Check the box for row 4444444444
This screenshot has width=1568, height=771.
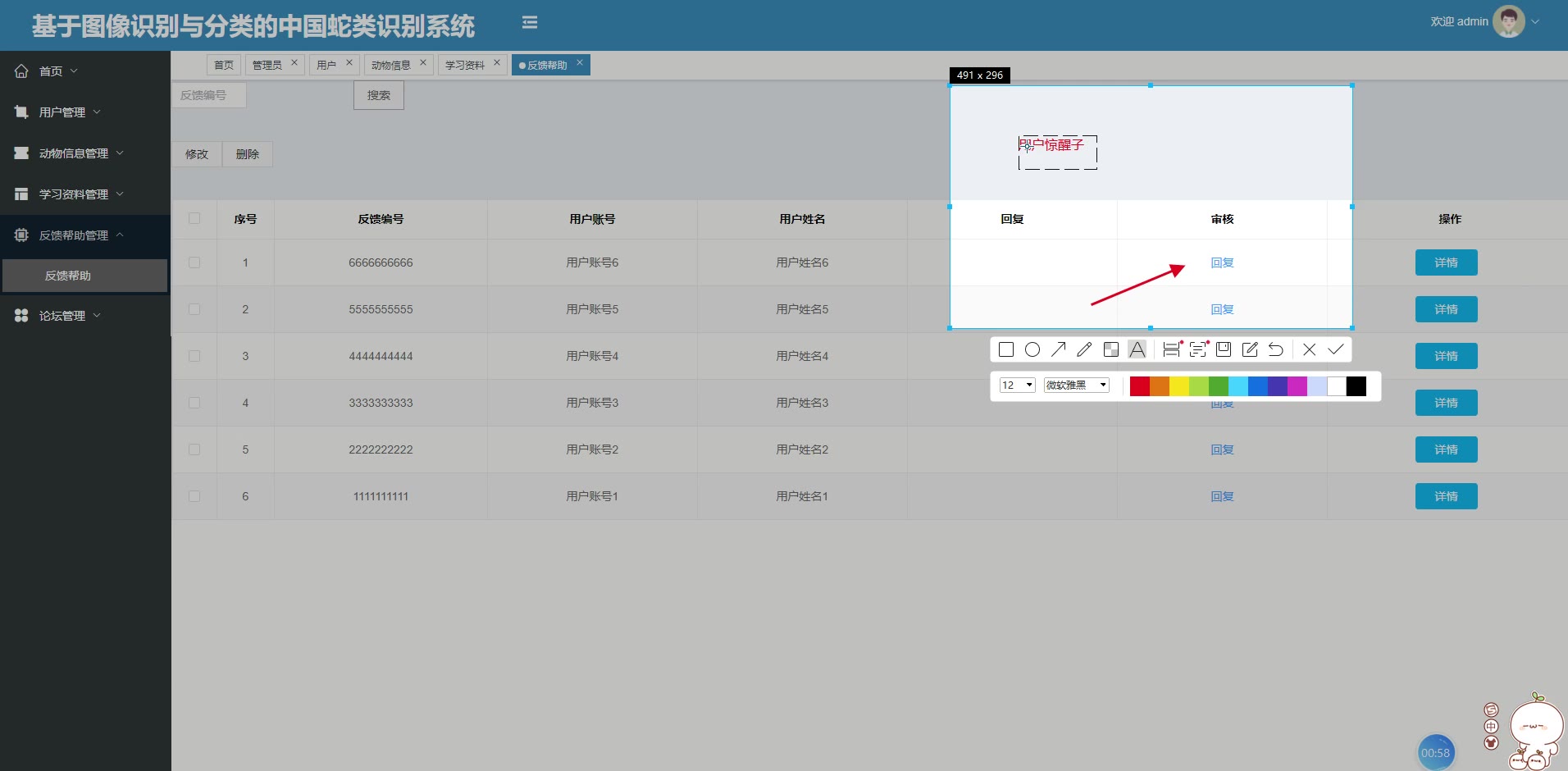194,356
